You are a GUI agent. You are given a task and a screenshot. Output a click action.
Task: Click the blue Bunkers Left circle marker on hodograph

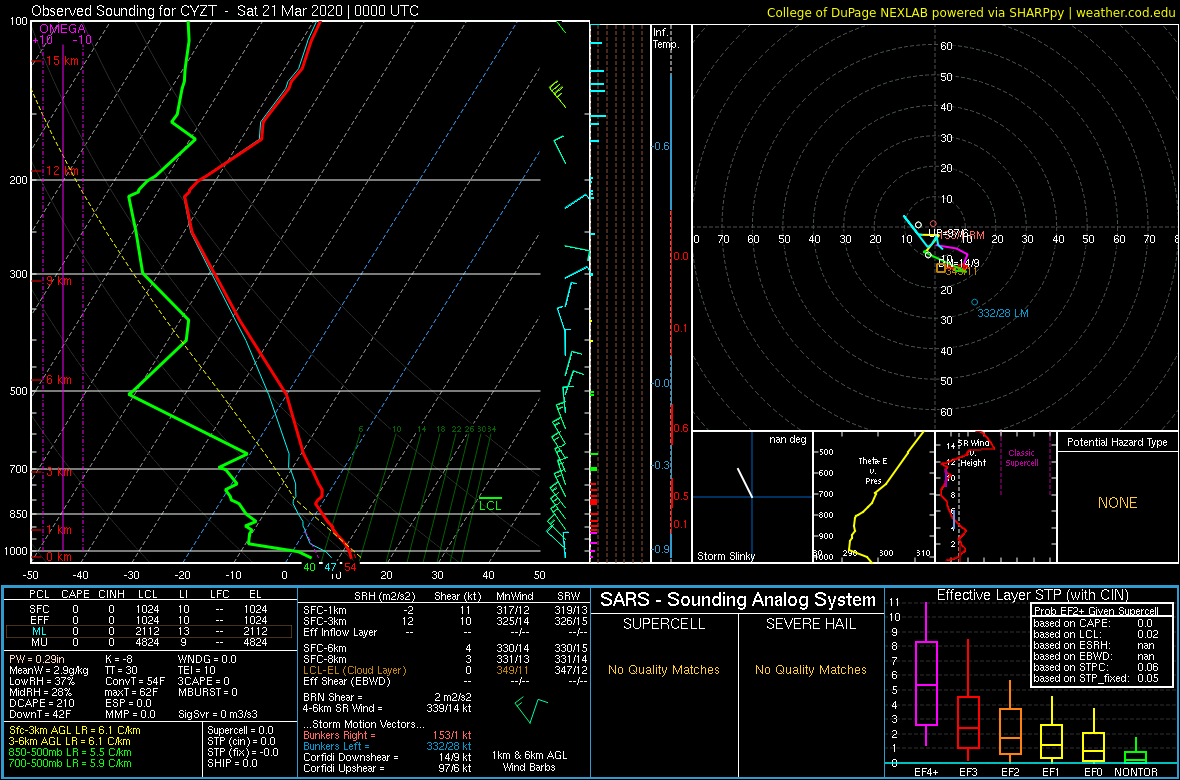(975, 302)
